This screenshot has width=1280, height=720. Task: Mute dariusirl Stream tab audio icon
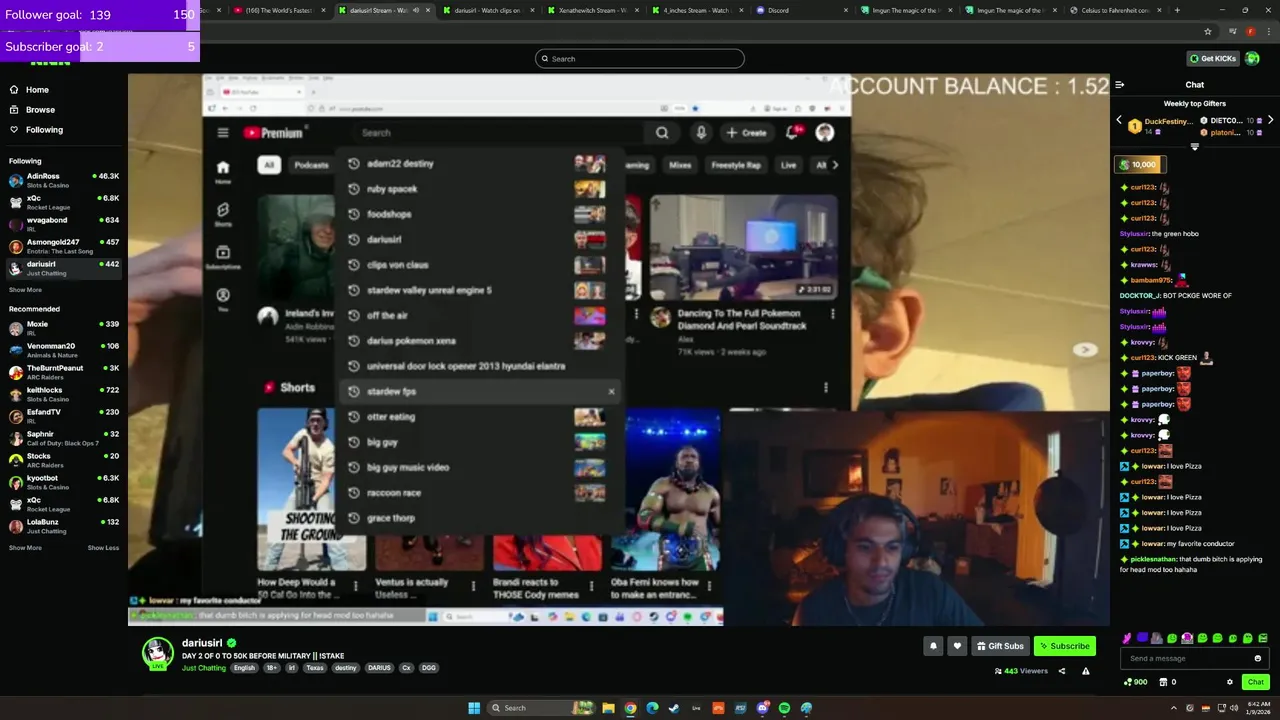(x=416, y=10)
